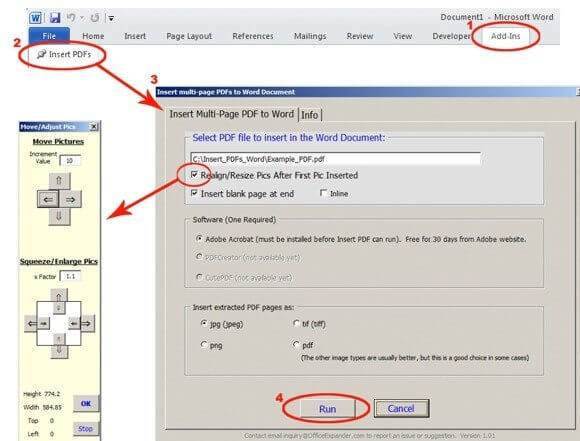The width and height of the screenshot is (580, 441).
Task: Click the Word application logo icon
Action: tap(36, 17)
